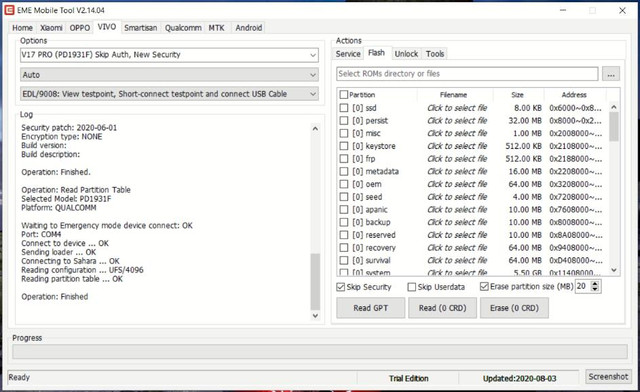The image size is (640, 392).
Task: Expand the V17 PRO model dropdown
Action: [313, 55]
